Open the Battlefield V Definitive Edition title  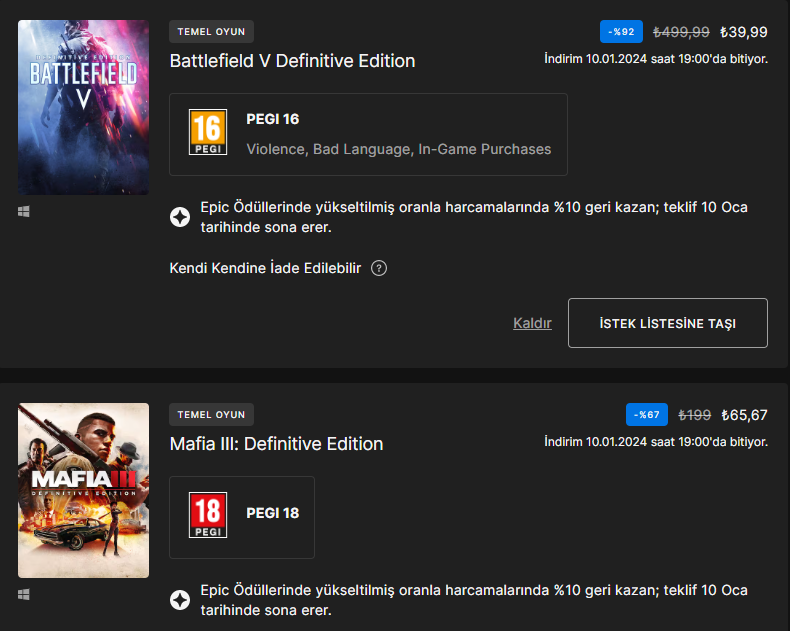click(x=292, y=61)
